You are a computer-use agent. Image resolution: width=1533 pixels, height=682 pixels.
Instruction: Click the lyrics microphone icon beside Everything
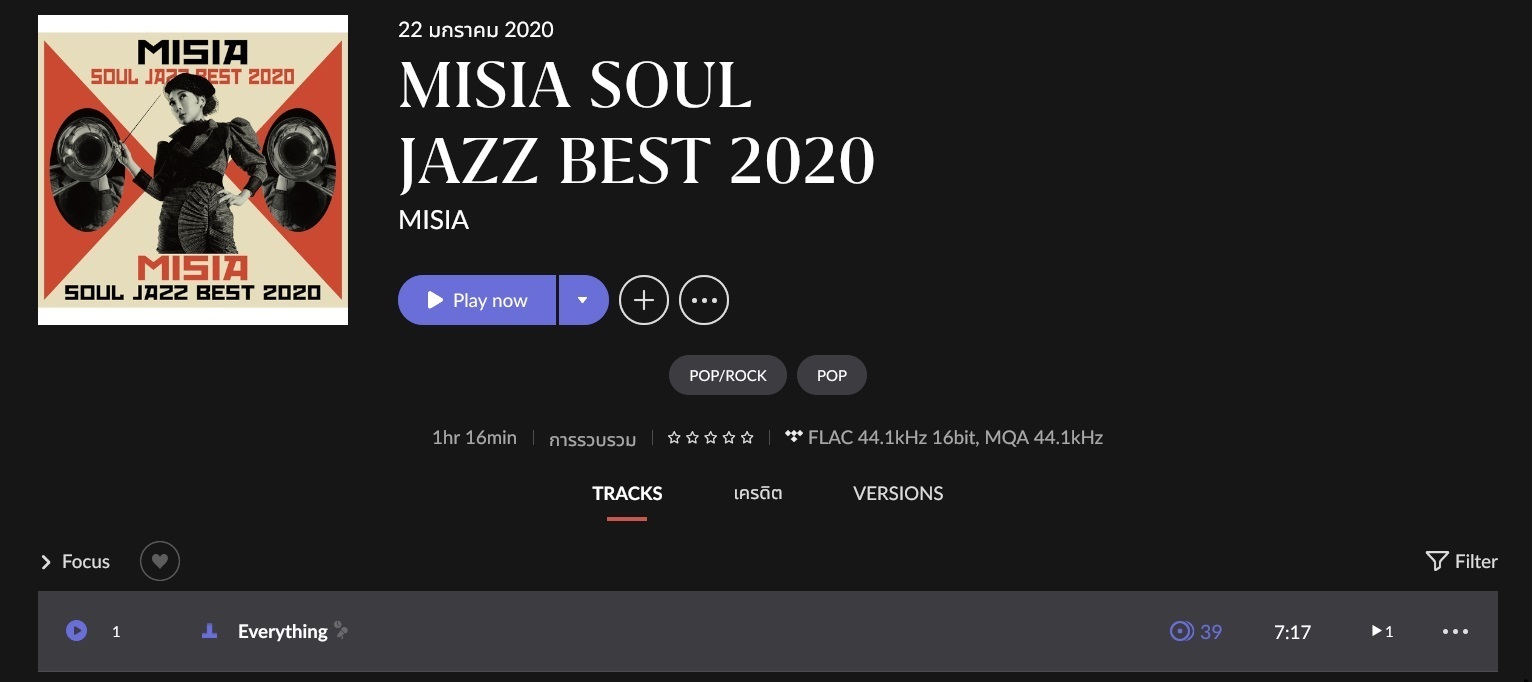click(x=341, y=630)
